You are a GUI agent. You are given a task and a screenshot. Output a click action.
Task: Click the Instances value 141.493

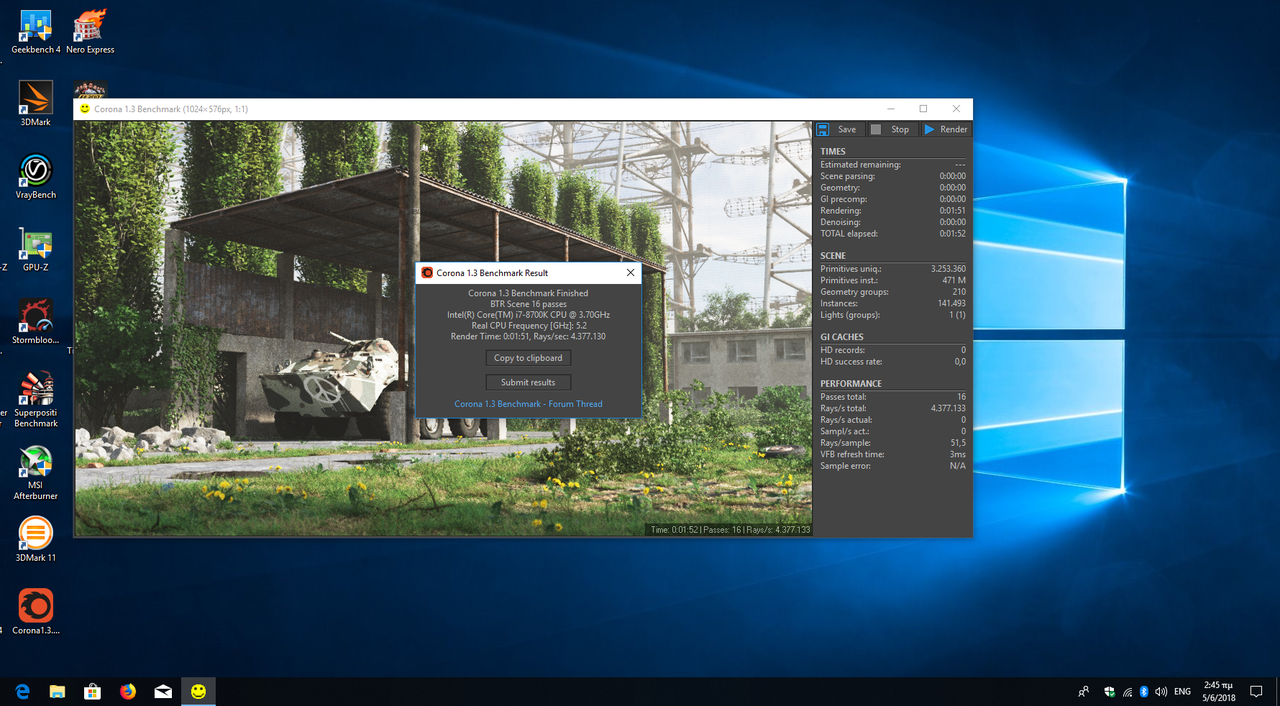[951, 304]
